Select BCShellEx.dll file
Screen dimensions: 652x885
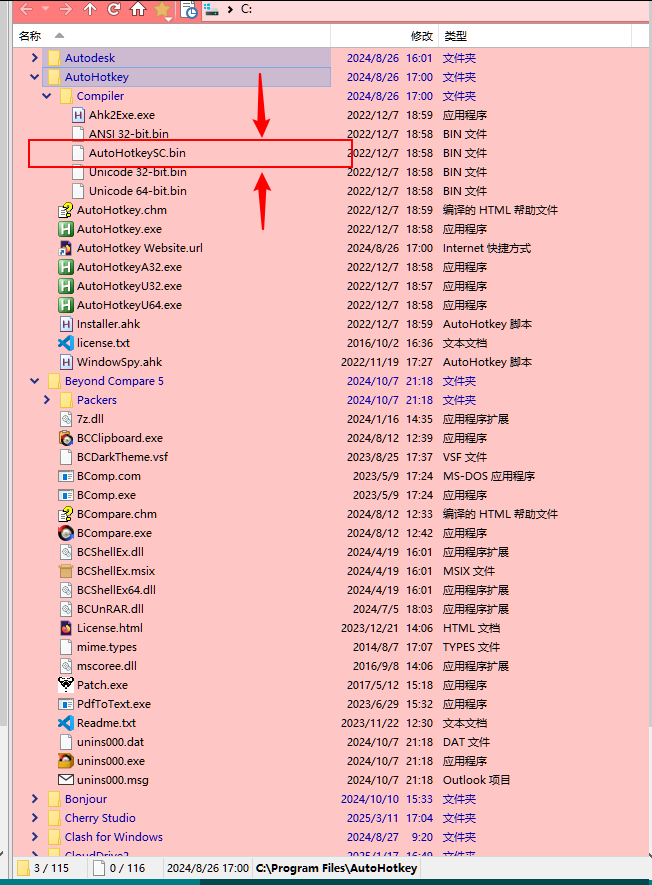pyautogui.click(x=110, y=552)
